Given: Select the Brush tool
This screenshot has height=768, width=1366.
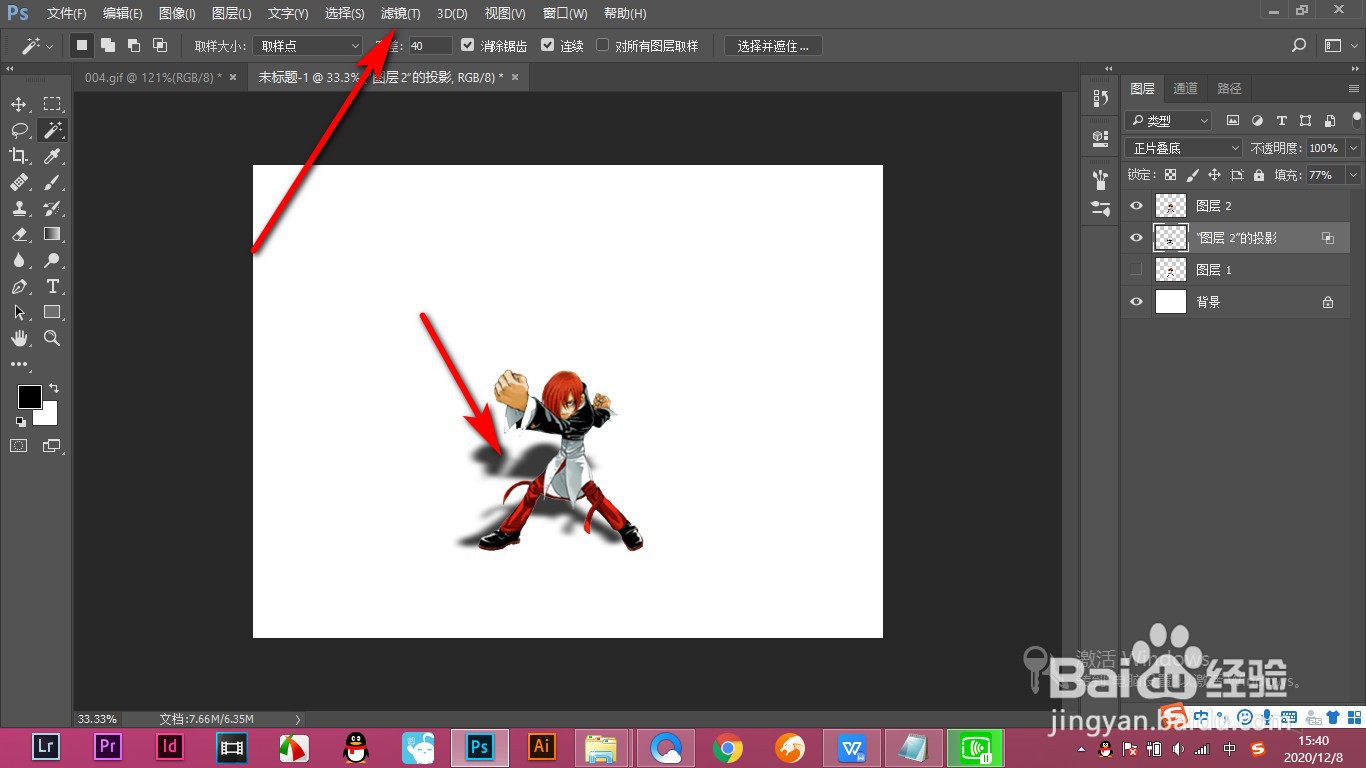Looking at the screenshot, I should point(52,182).
